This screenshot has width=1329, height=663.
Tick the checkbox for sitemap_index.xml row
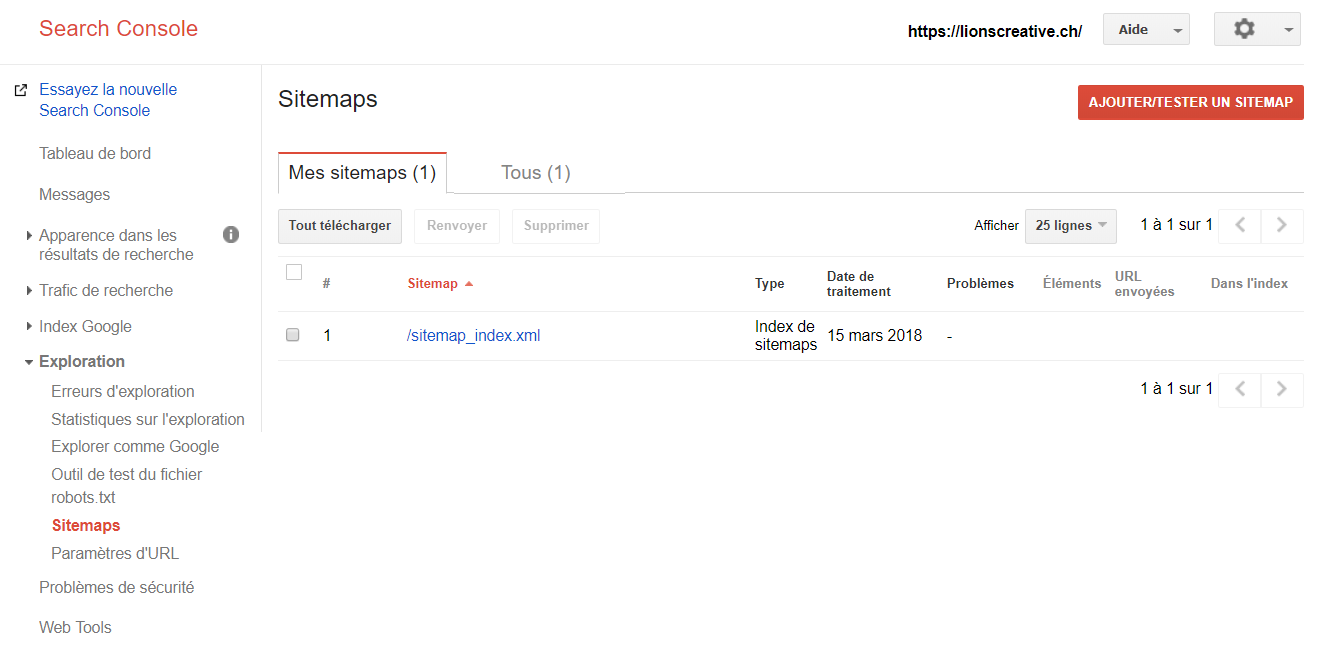(x=293, y=336)
